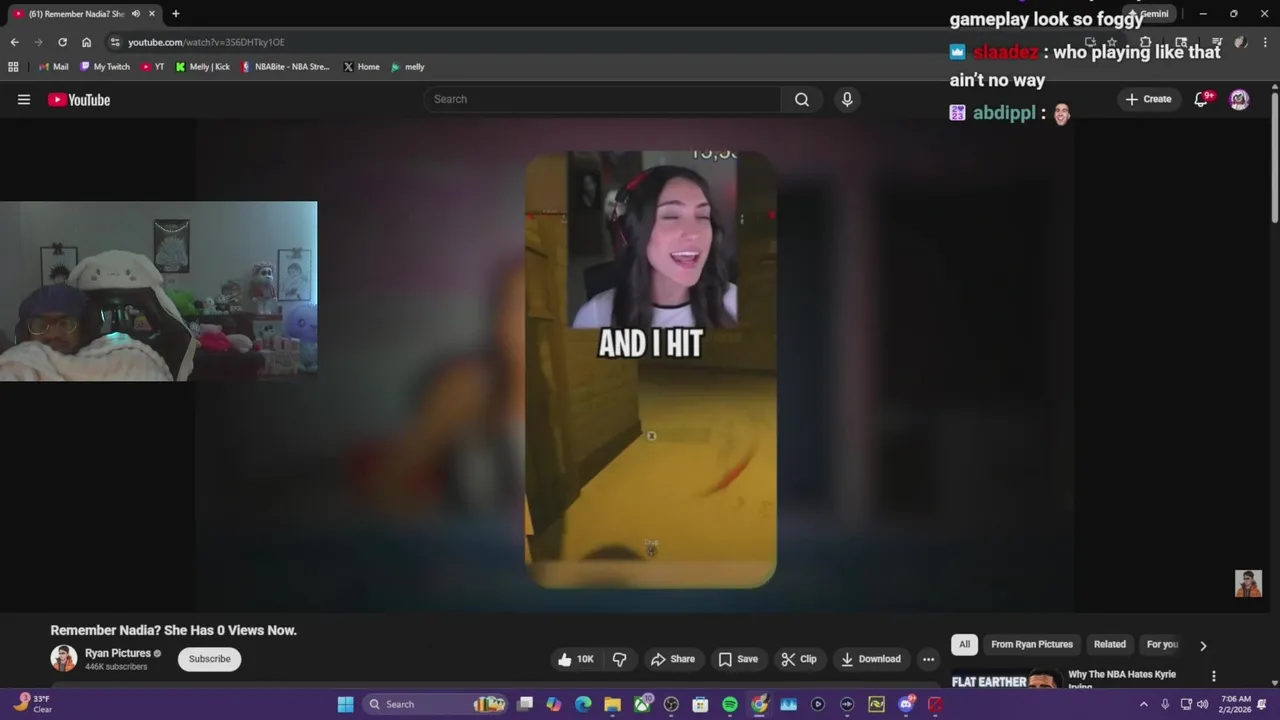Open File Explorer from the taskbar

point(612,704)
